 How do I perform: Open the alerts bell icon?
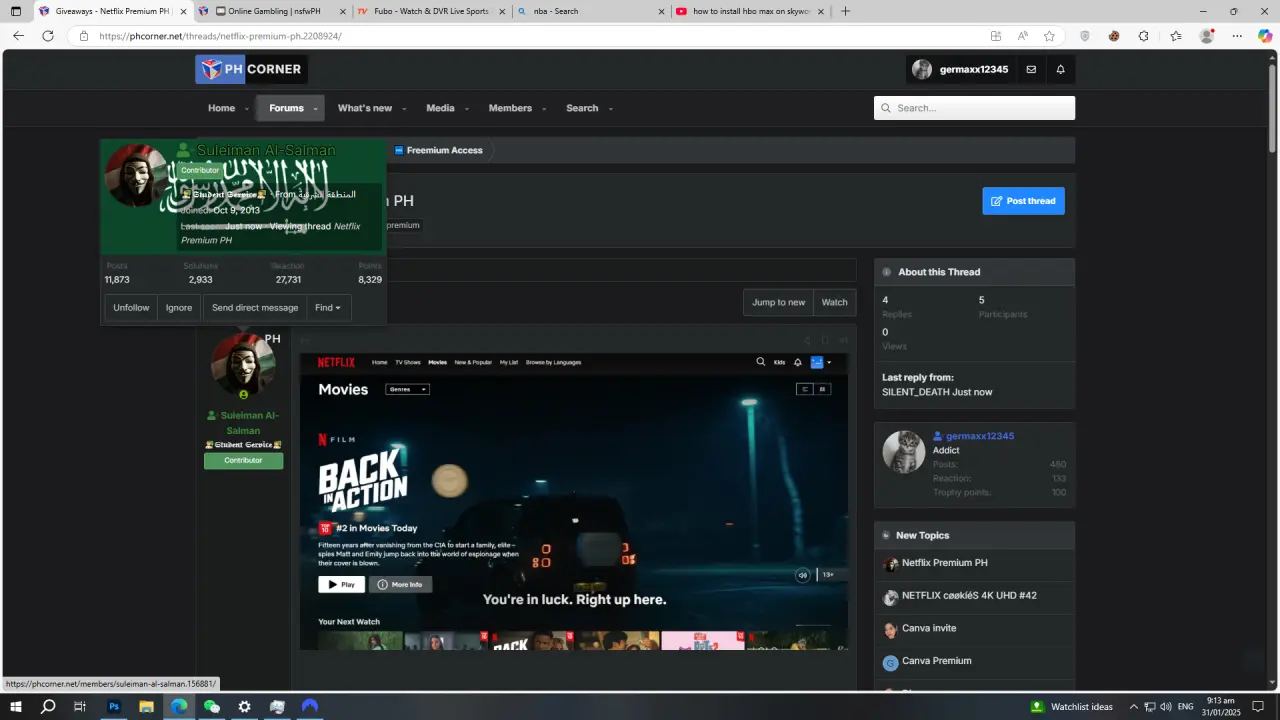1061,70
